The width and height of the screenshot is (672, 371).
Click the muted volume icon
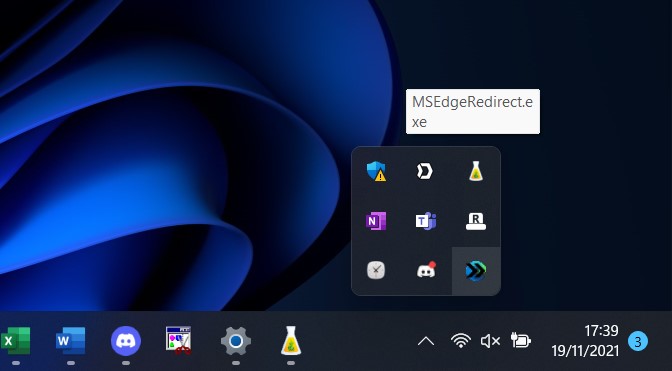[490, 341]
